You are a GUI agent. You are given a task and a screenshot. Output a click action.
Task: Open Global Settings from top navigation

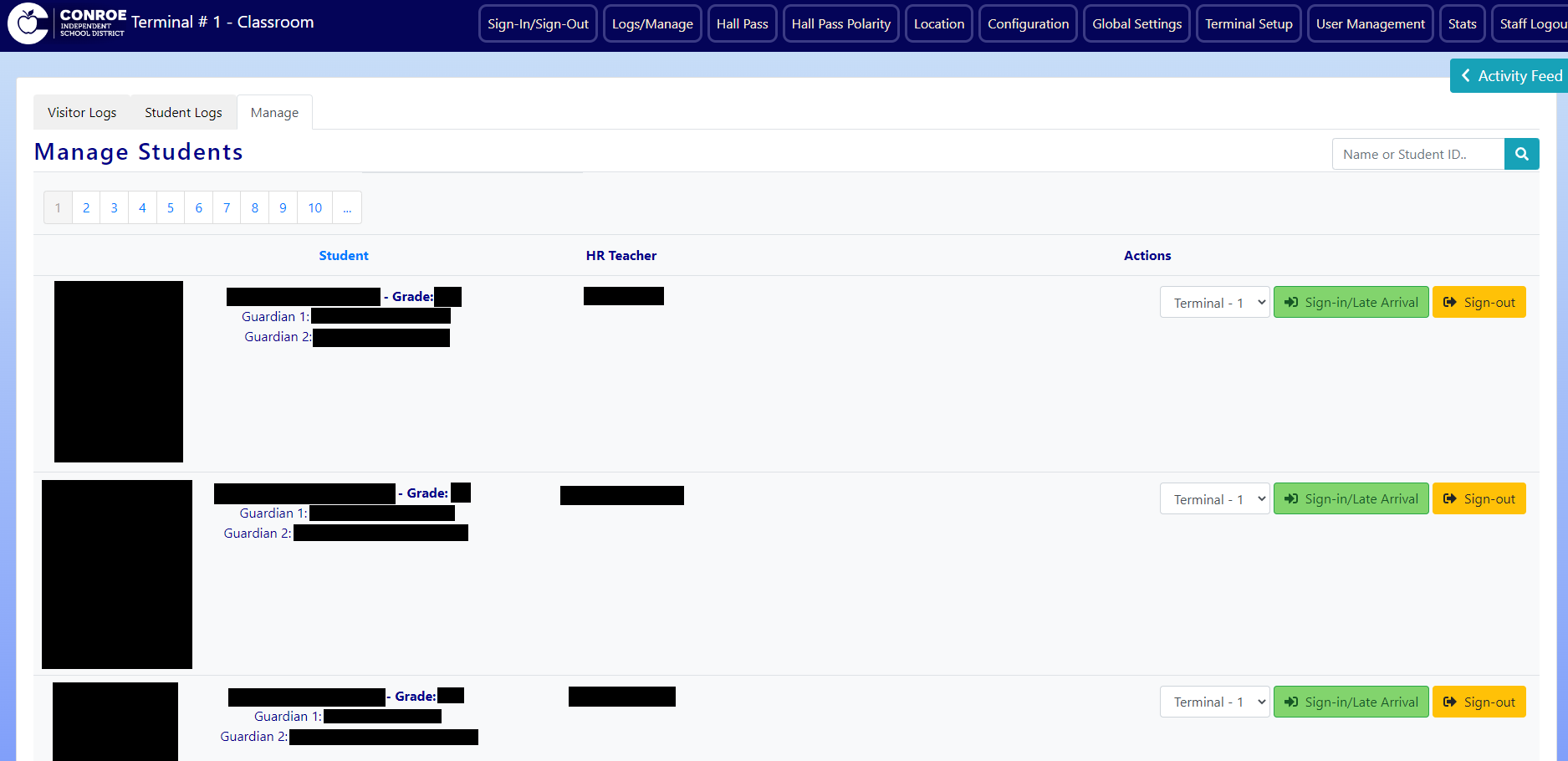click(1136, 24)
